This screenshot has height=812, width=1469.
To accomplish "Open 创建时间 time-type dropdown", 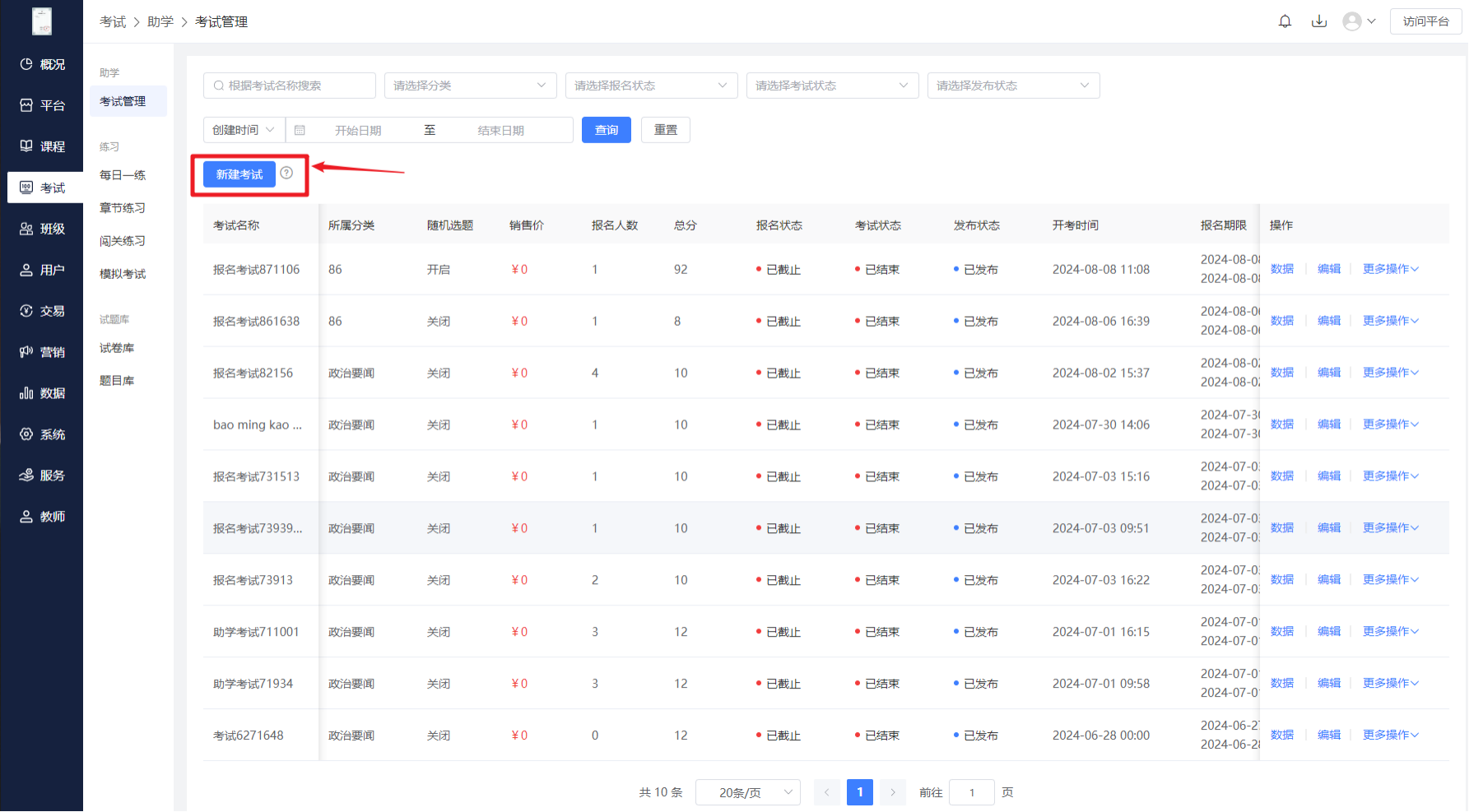I will tap(244, 130).
